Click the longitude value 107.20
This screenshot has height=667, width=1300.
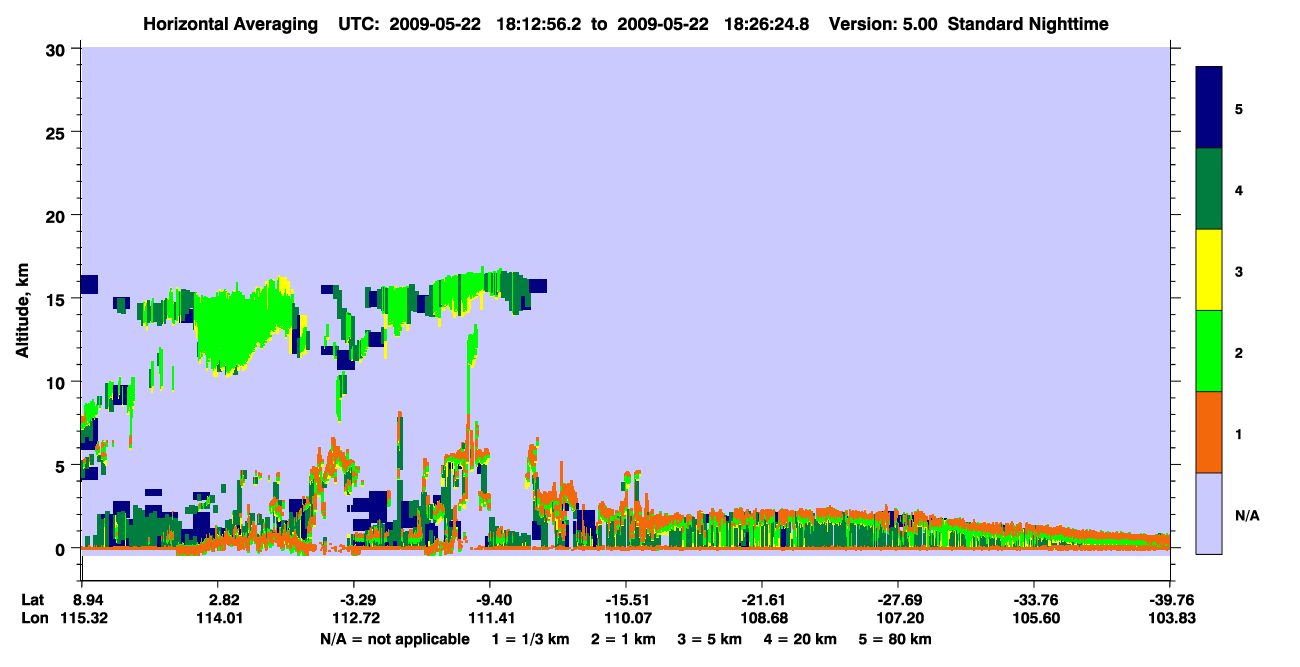(898, 619)
